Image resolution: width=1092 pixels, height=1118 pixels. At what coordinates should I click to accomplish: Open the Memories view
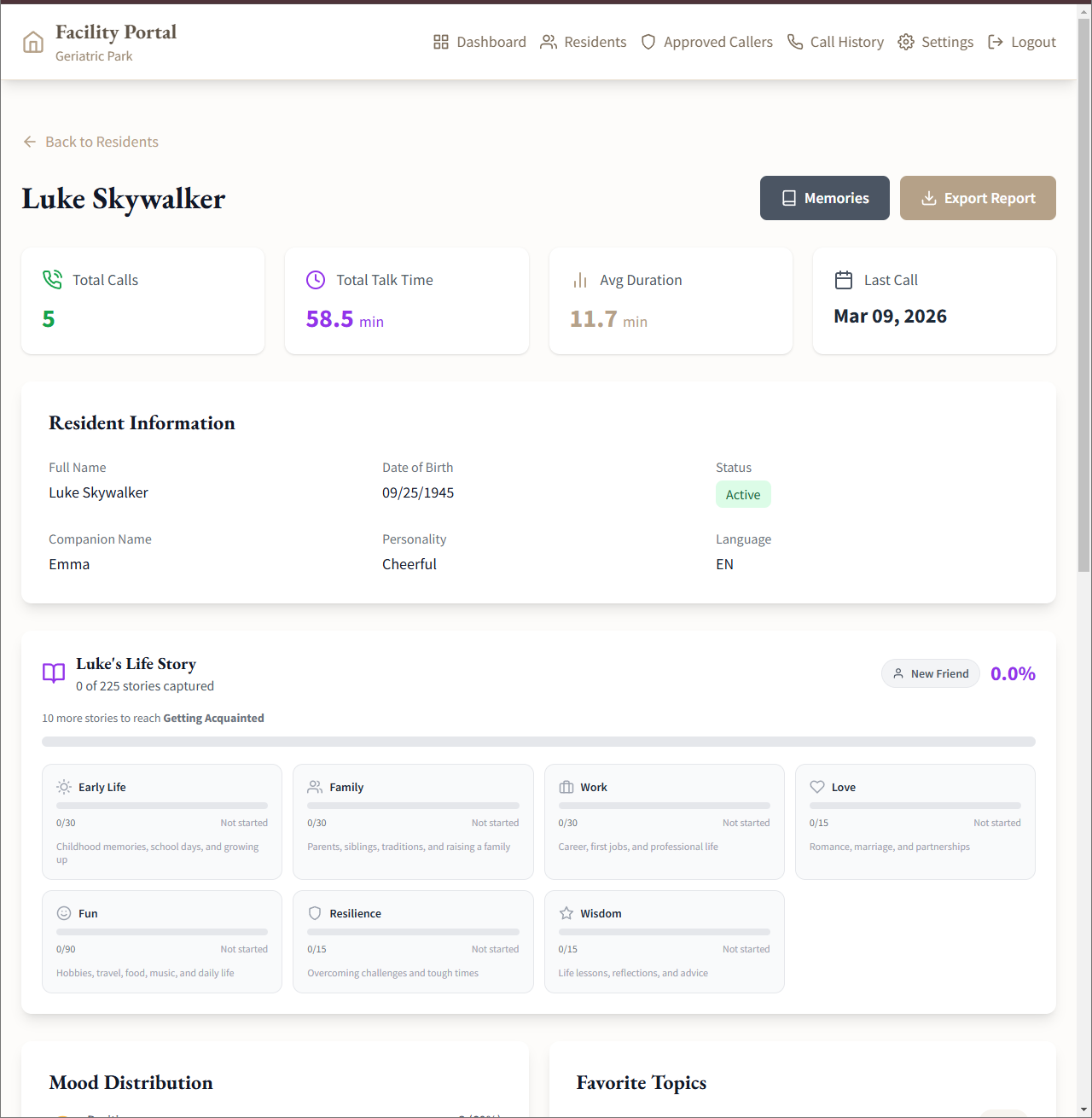pyautogui.click(x=824, y=197)
